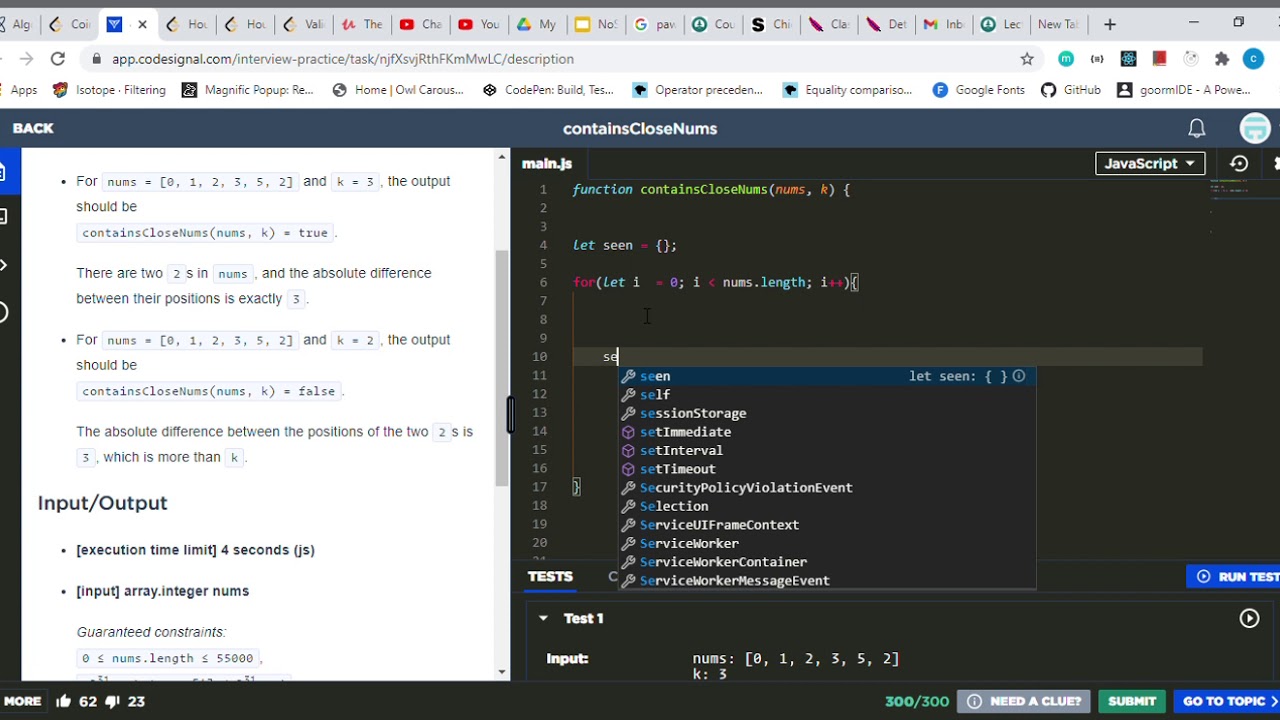The width and height of the screenshot is (1280, 720).
Task: Click the 300/300 score text
Action: [x=915, y=701]
